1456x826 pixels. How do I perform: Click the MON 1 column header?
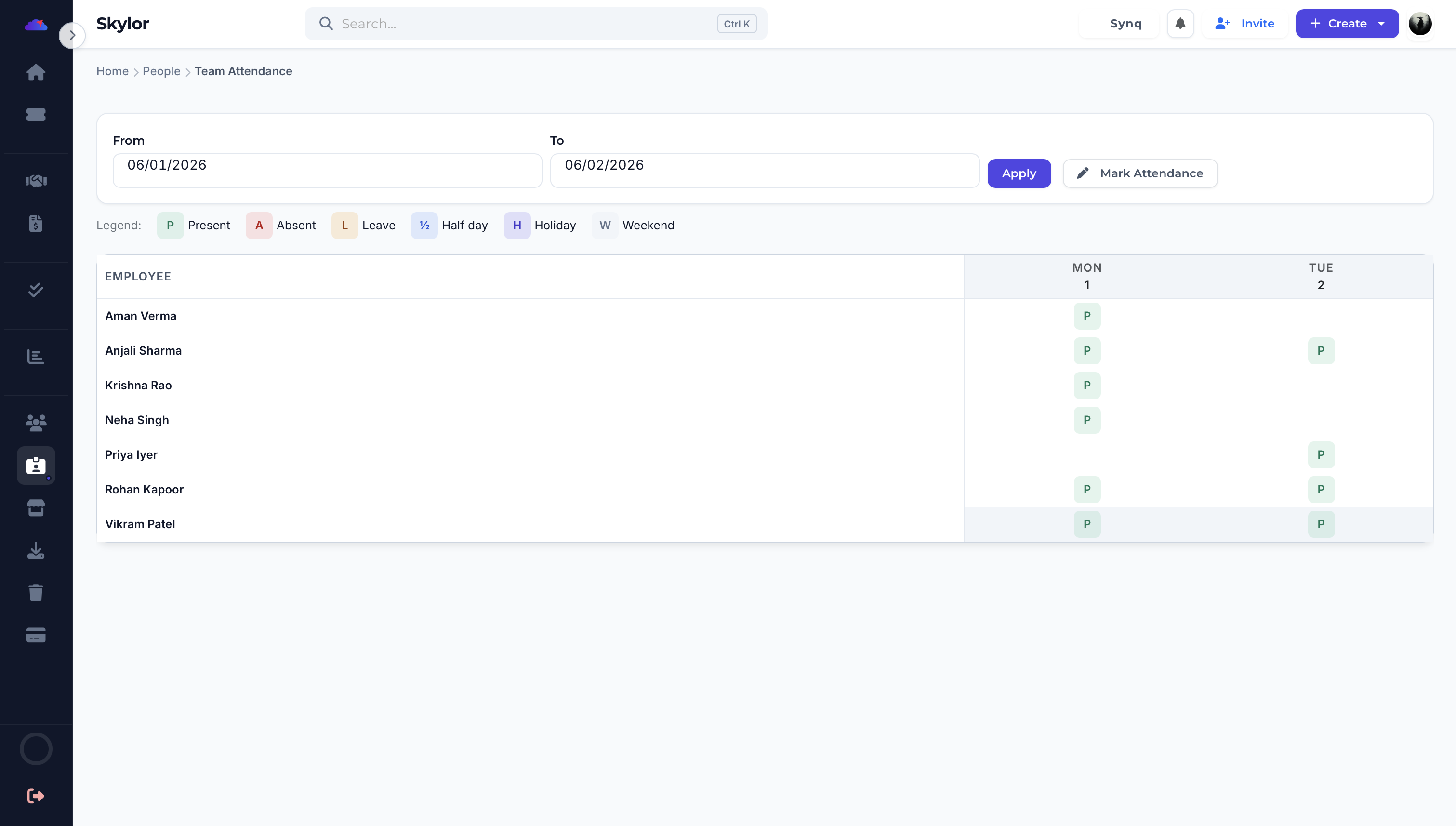1086,276
